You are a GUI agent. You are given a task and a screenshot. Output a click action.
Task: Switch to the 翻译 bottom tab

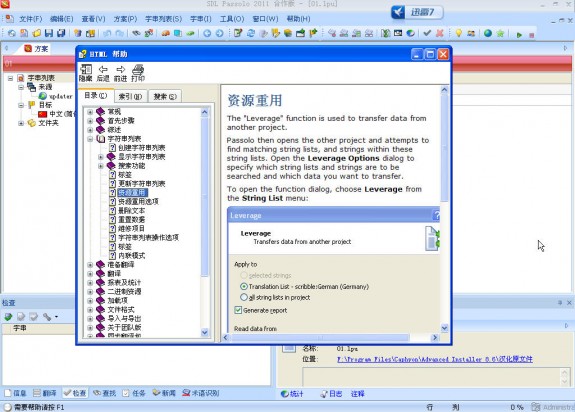tap(45, 393)
